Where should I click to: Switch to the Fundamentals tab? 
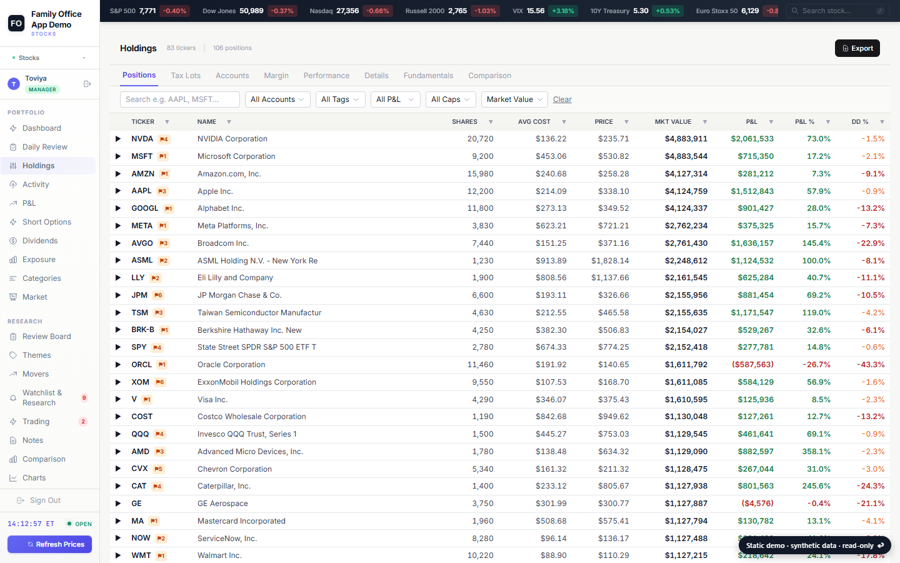point(428,75)
